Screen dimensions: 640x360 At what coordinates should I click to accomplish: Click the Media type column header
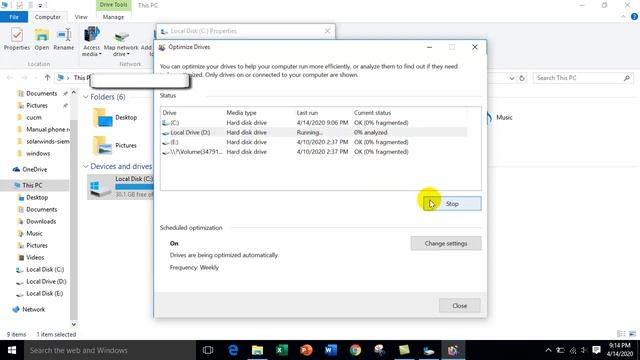[241, 113]
